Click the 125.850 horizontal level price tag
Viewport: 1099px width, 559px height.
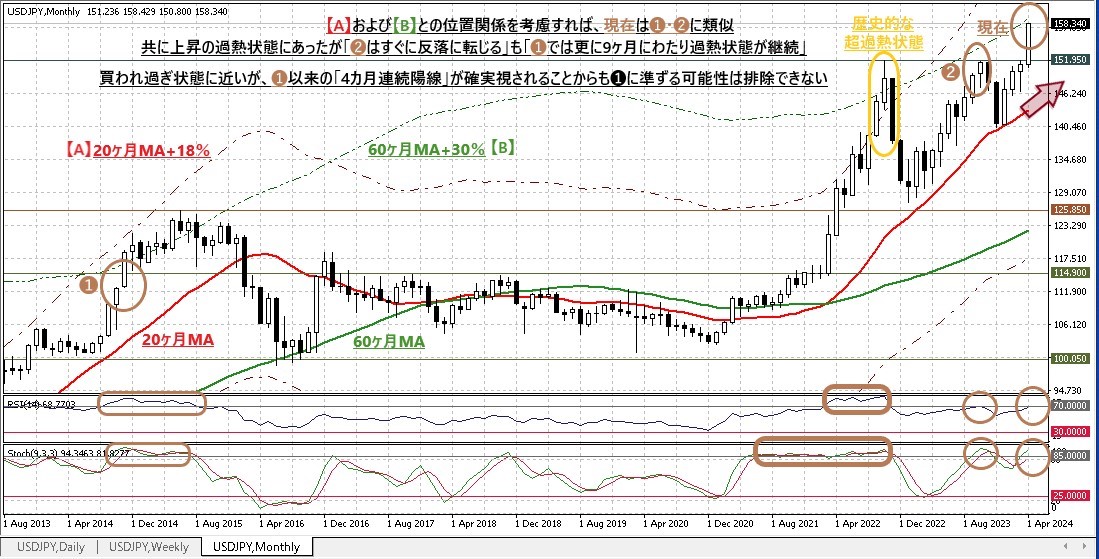tap(1070, 209)
